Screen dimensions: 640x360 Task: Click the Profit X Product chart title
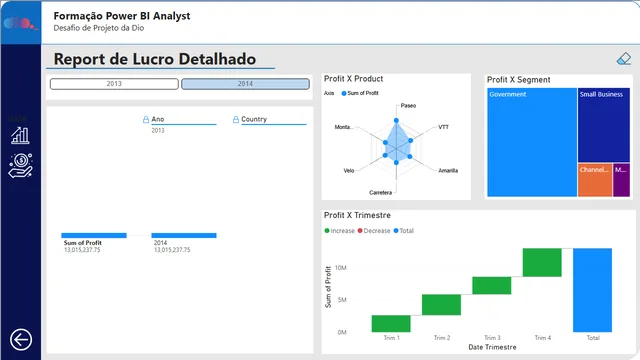353,79
